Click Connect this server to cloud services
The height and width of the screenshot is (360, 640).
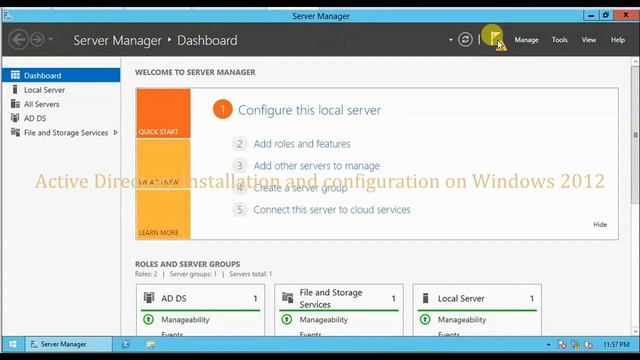pyautogui.click(x=332, y=209)
